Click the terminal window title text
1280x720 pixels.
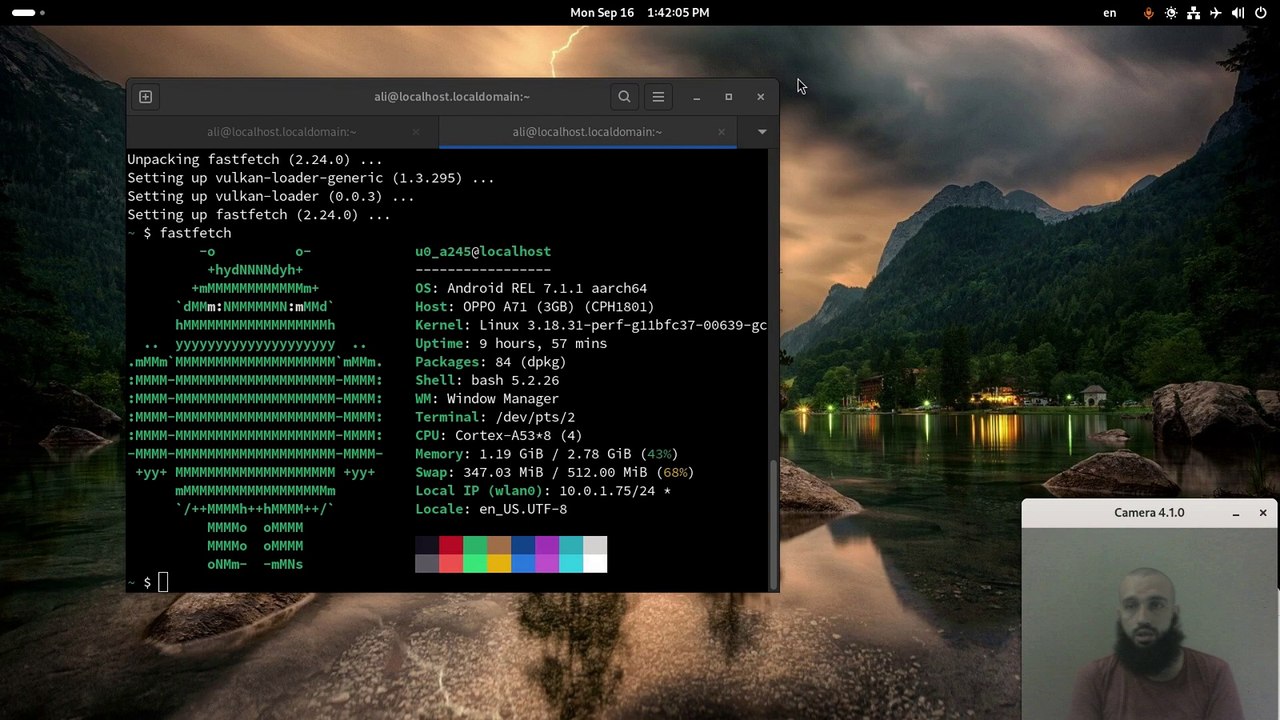pos(452,97)
